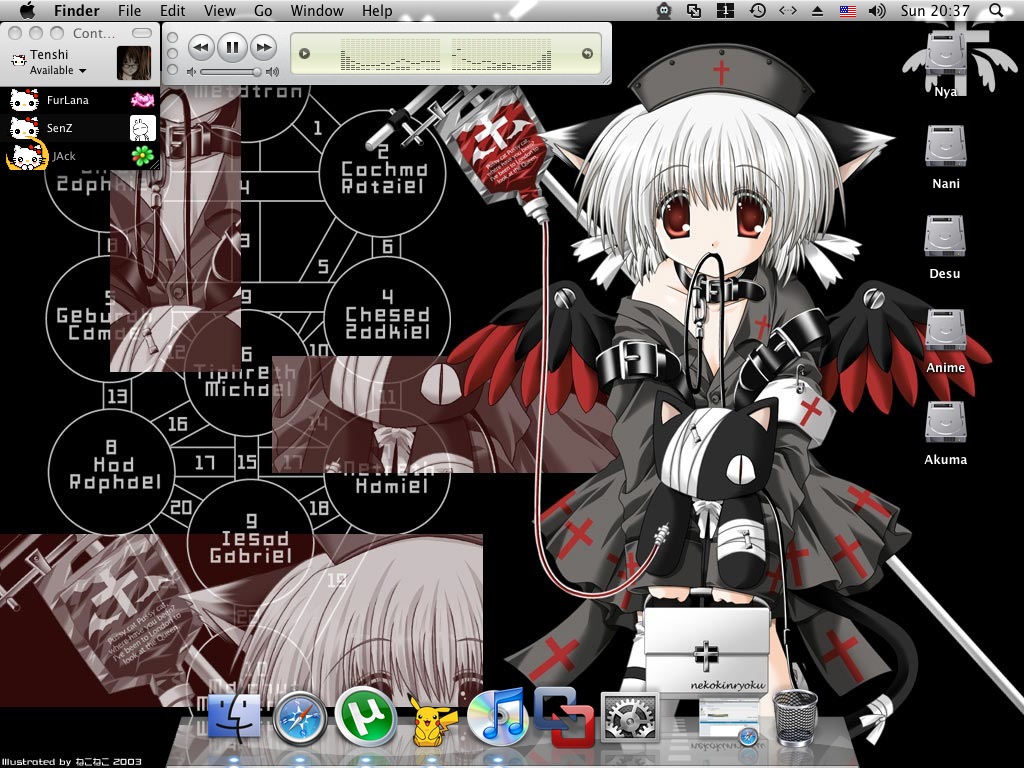Open the Help menu
The width and height of the screenshot is (1024, 768).
pos(377,10)
